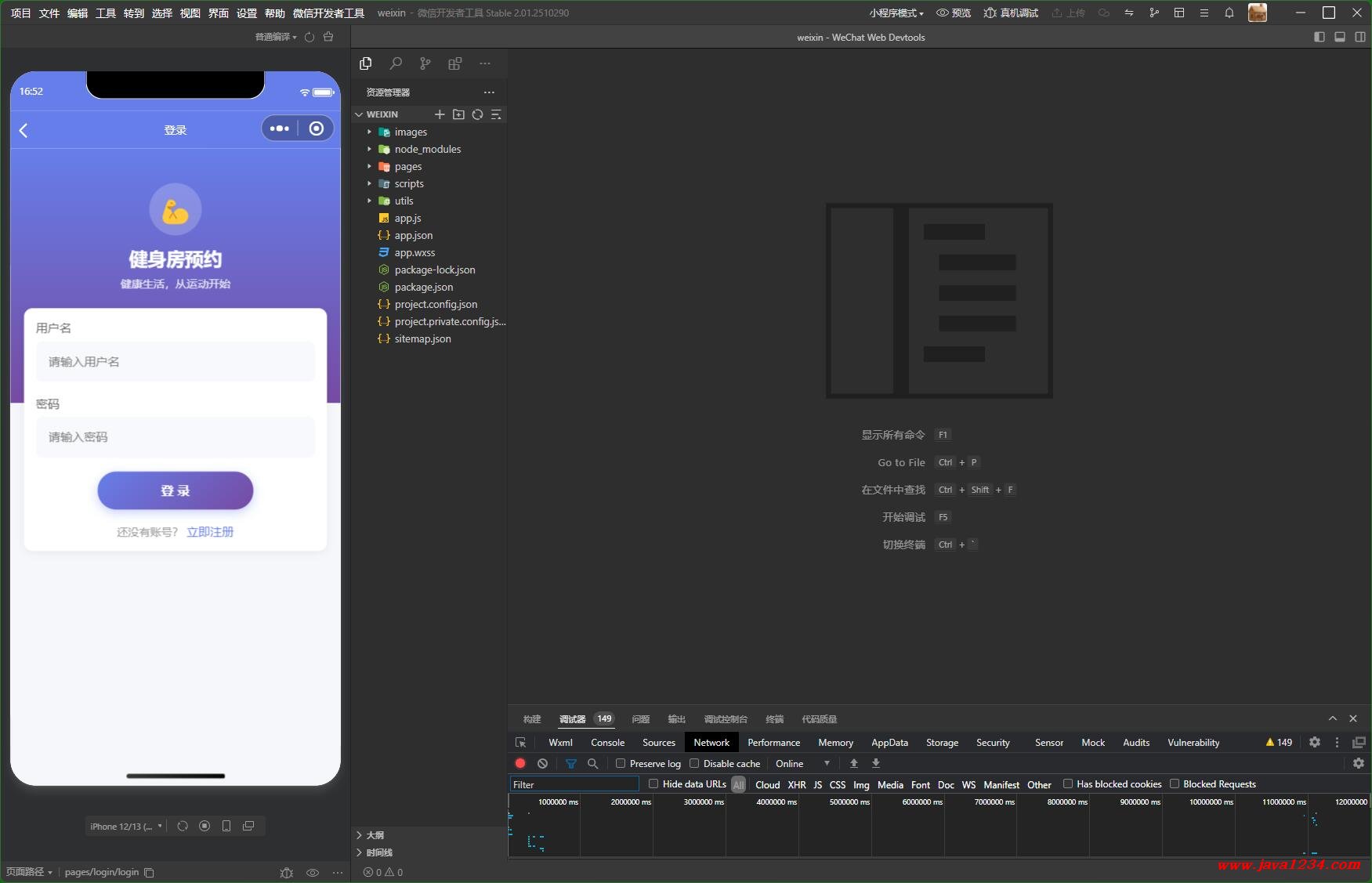Screen dimensions: 1372x883
Task: Open network panel settings gear
Action: (1359, 763)
